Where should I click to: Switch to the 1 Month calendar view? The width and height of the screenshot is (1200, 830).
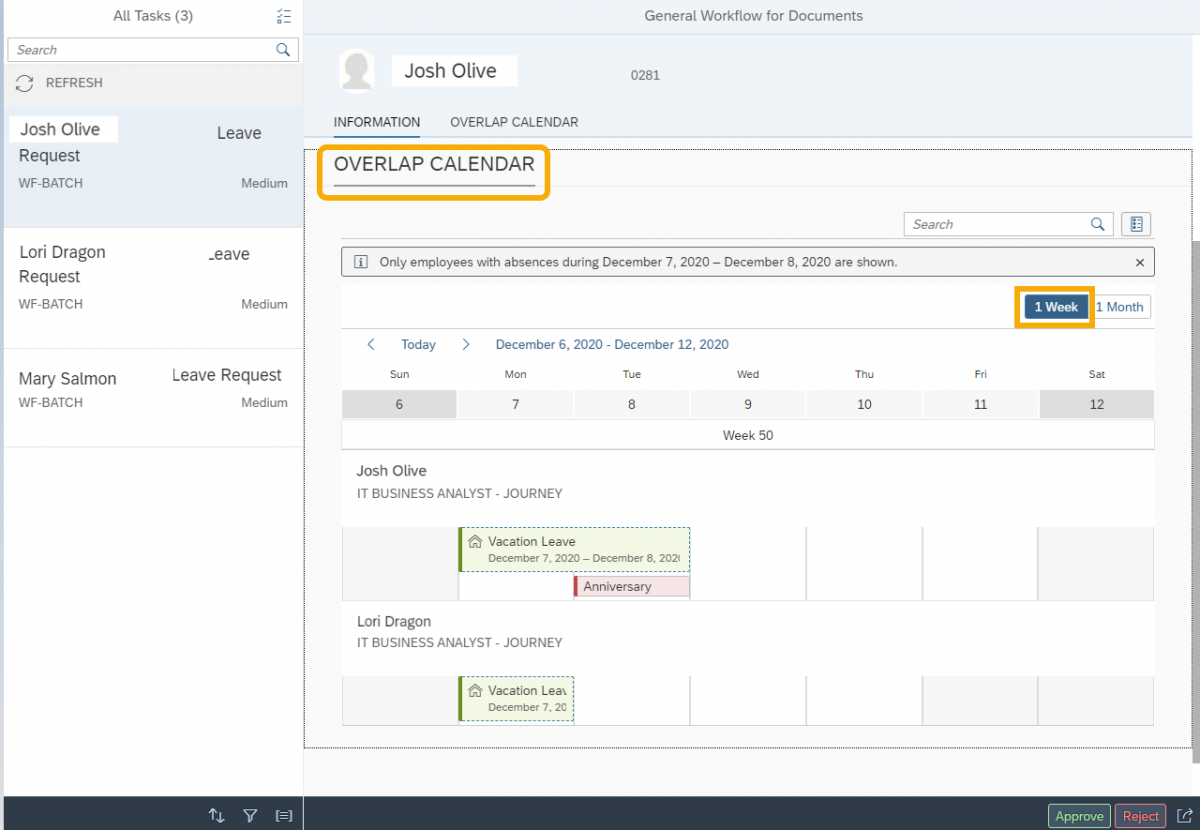(1120, 306)
